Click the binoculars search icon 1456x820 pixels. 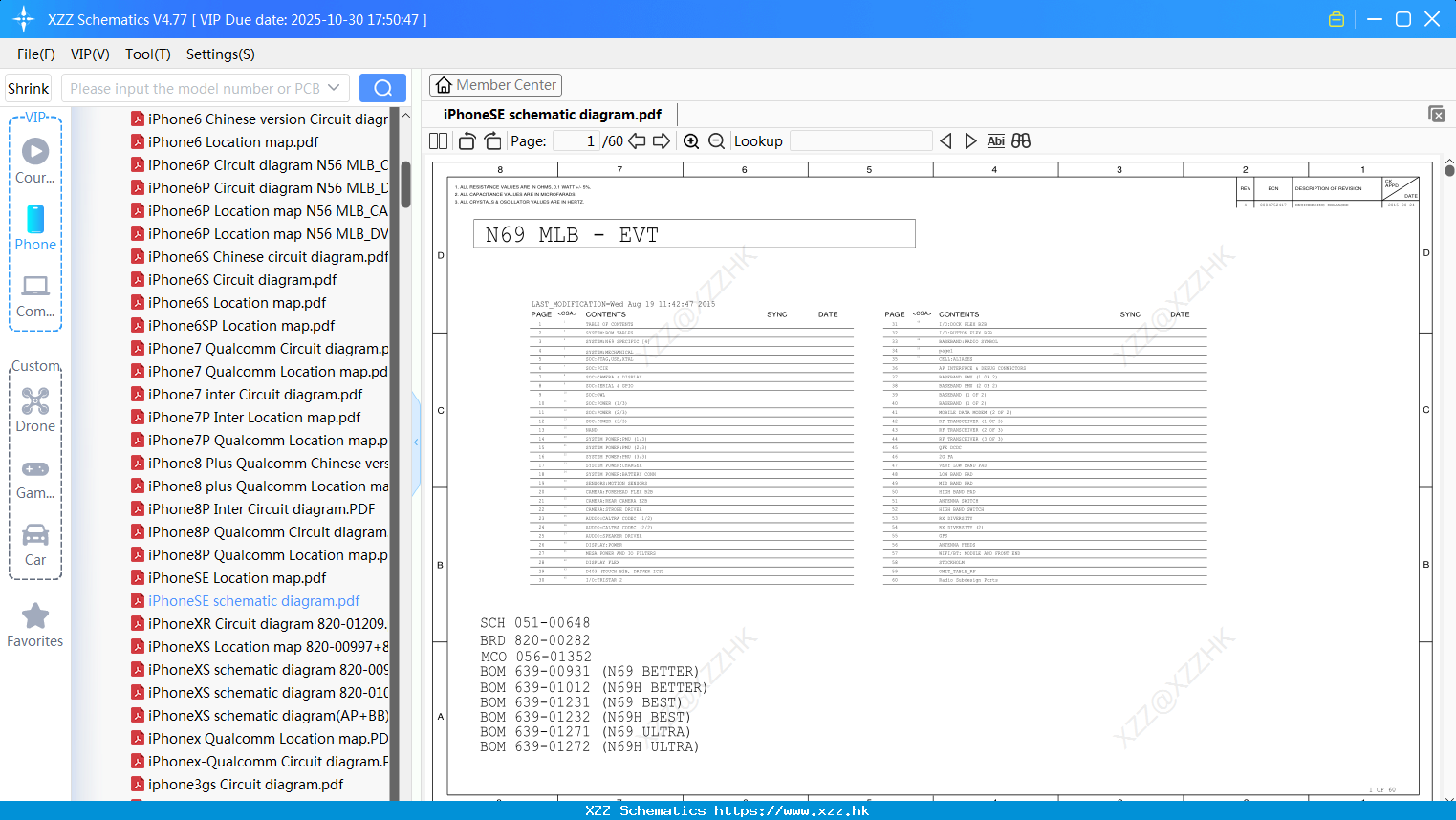click(x=1021, y=141)
